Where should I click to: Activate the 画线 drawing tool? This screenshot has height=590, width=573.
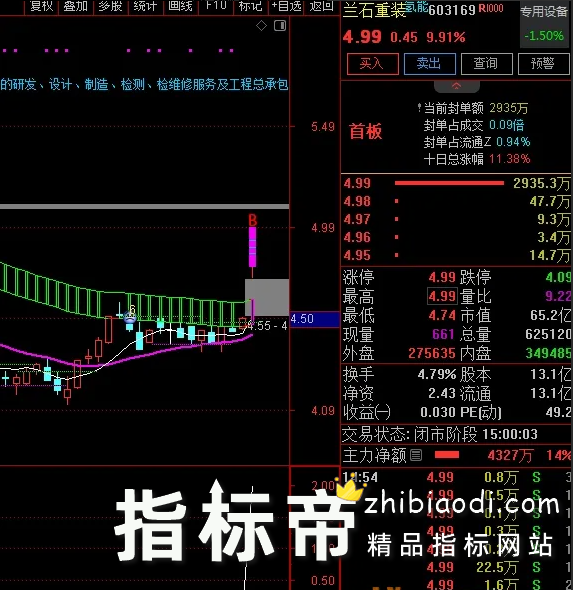(180, 6)
